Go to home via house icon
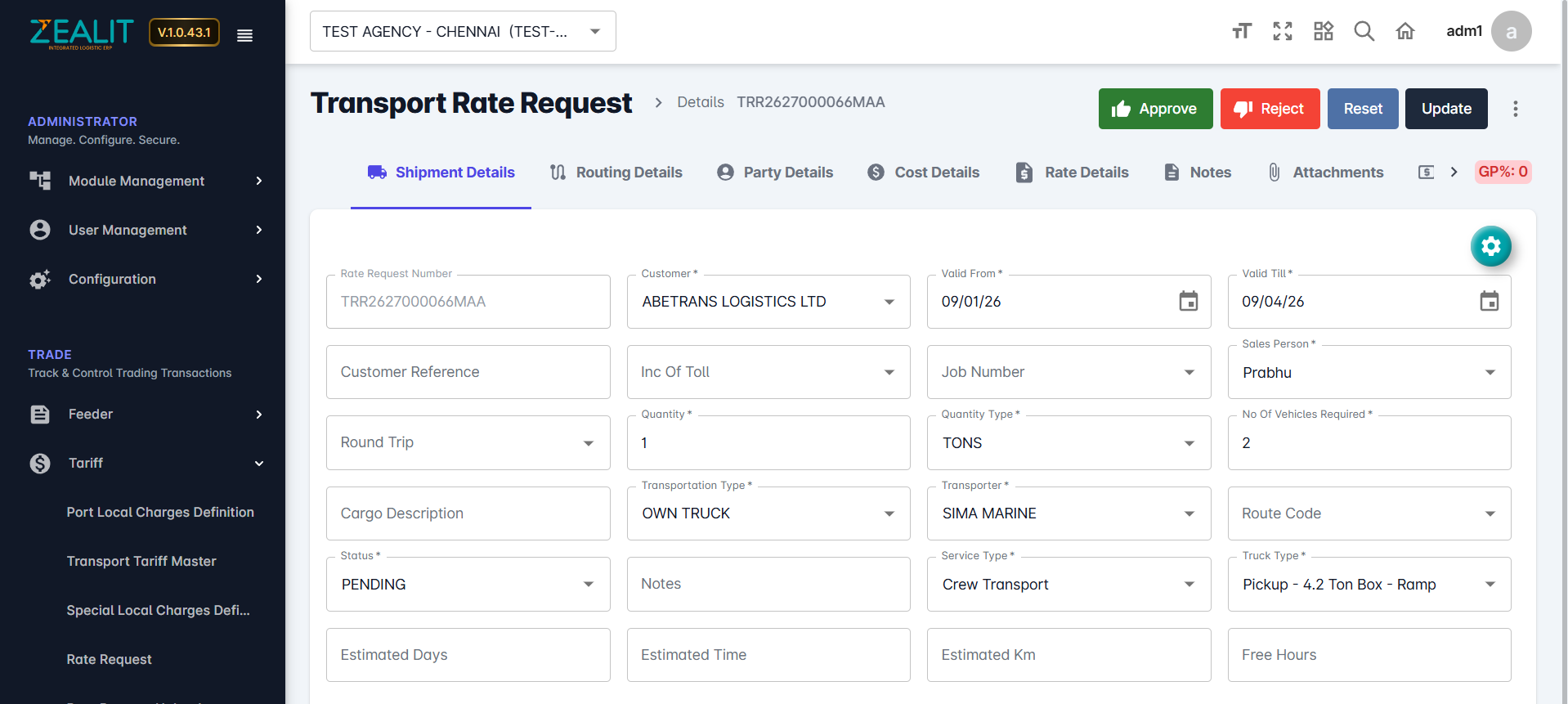 click(1404, 31)
